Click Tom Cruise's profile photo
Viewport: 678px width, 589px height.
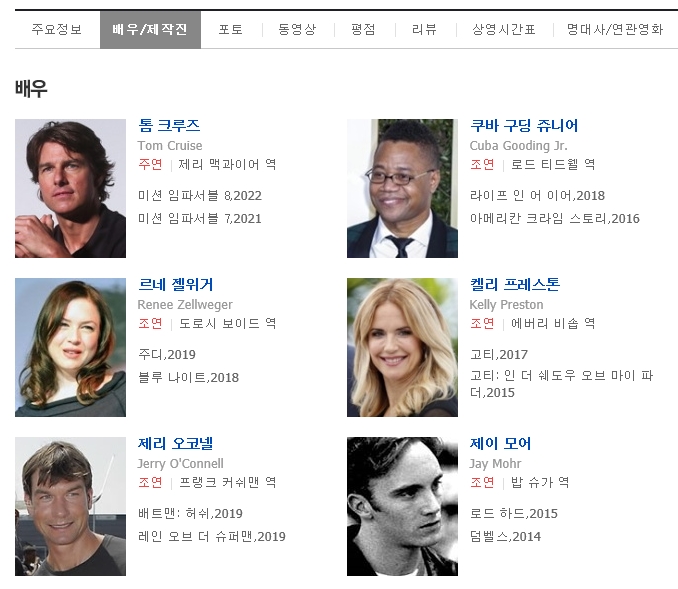(x=70, y=188)
